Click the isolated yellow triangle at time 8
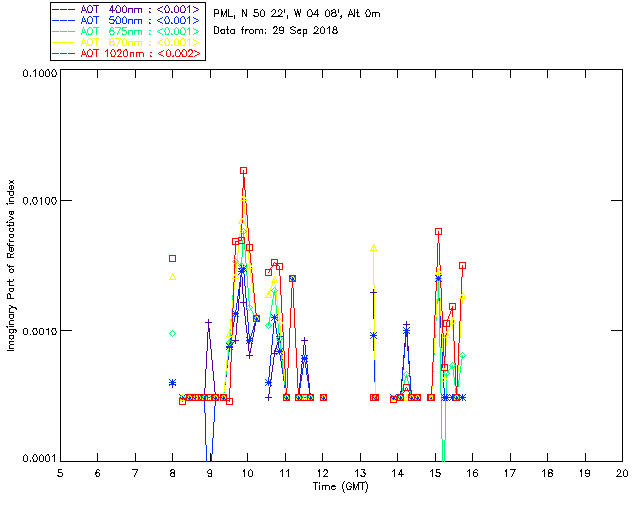The width and height of the screenshot is (640, 512). 173,277
